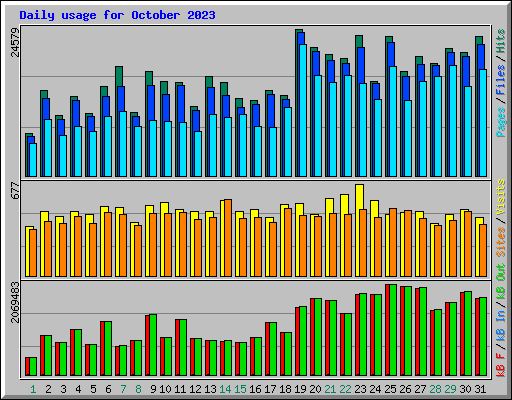Screen dimensions: 512x400
Task: Click day 4 on the x-axis
Action: (78, 389)
